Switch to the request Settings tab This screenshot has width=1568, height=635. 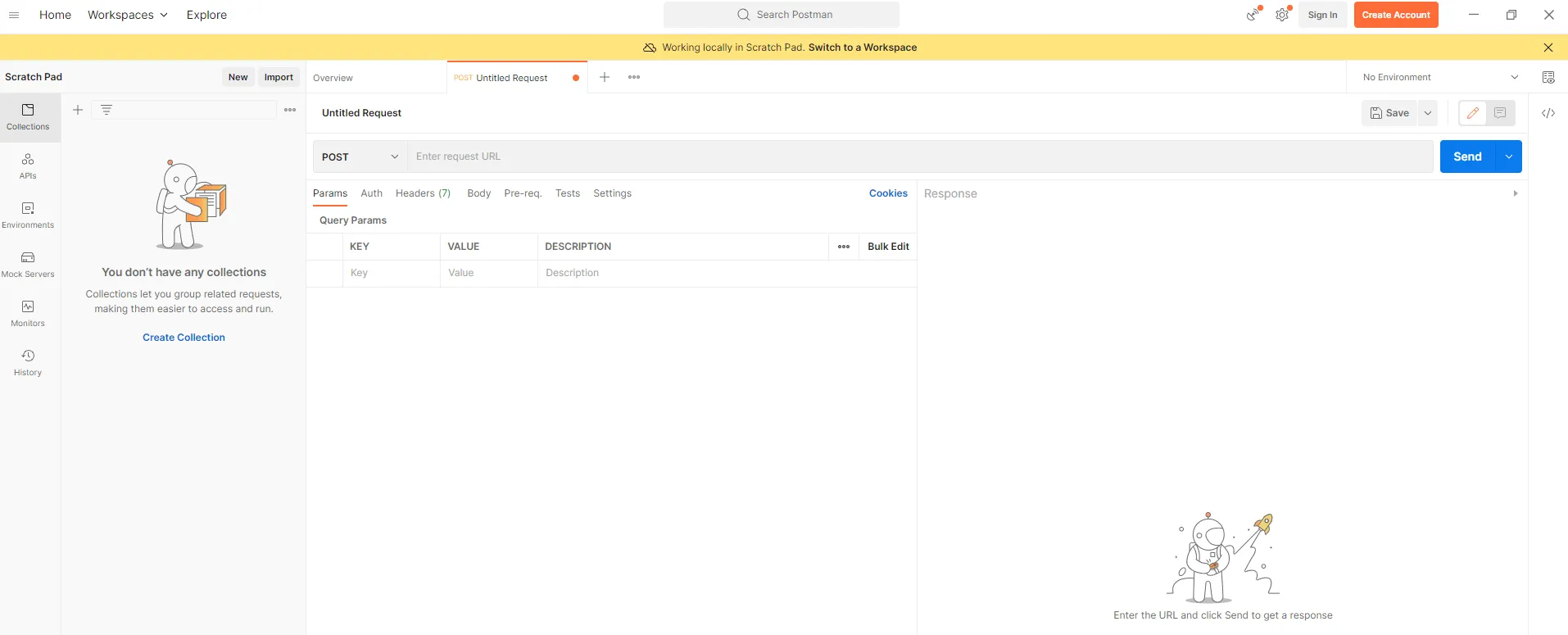[613, 193]
